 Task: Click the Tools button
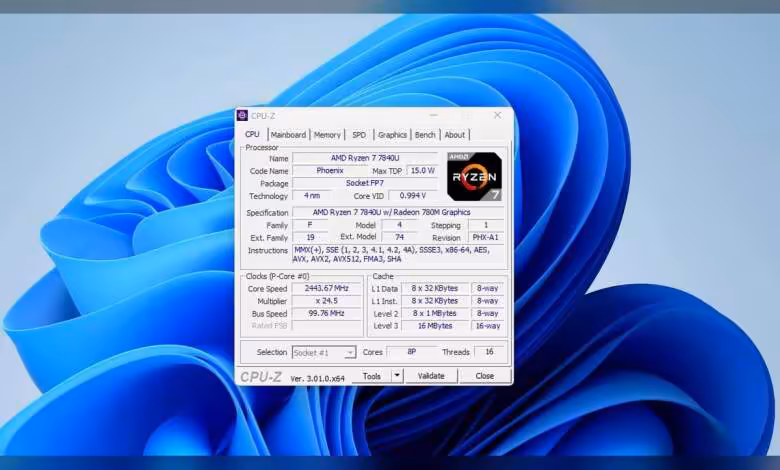tap(371, 376)
